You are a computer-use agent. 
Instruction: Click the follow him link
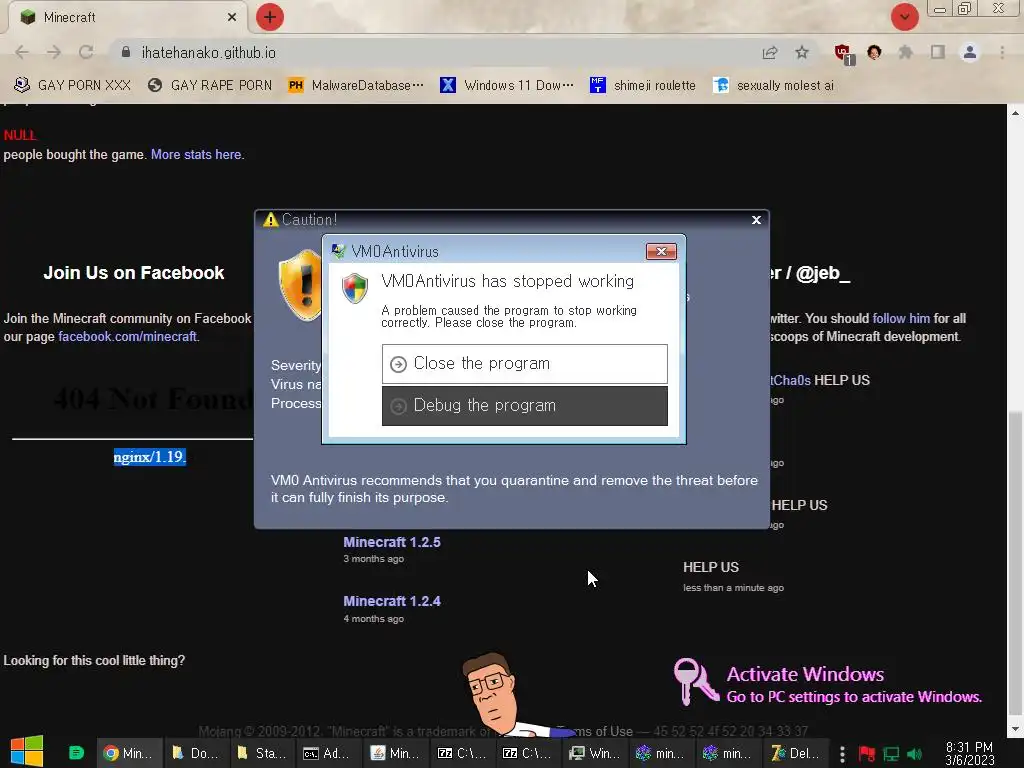click(901, 318)
